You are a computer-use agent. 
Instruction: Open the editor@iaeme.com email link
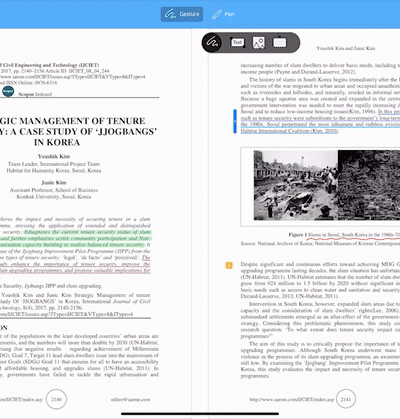pos(130,399)
